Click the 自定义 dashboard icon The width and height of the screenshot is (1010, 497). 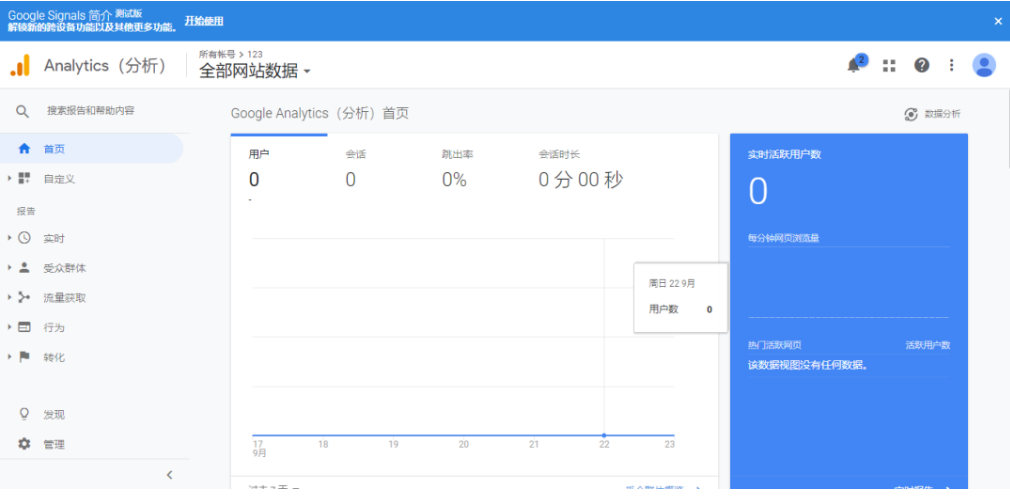tap(24, 178)
